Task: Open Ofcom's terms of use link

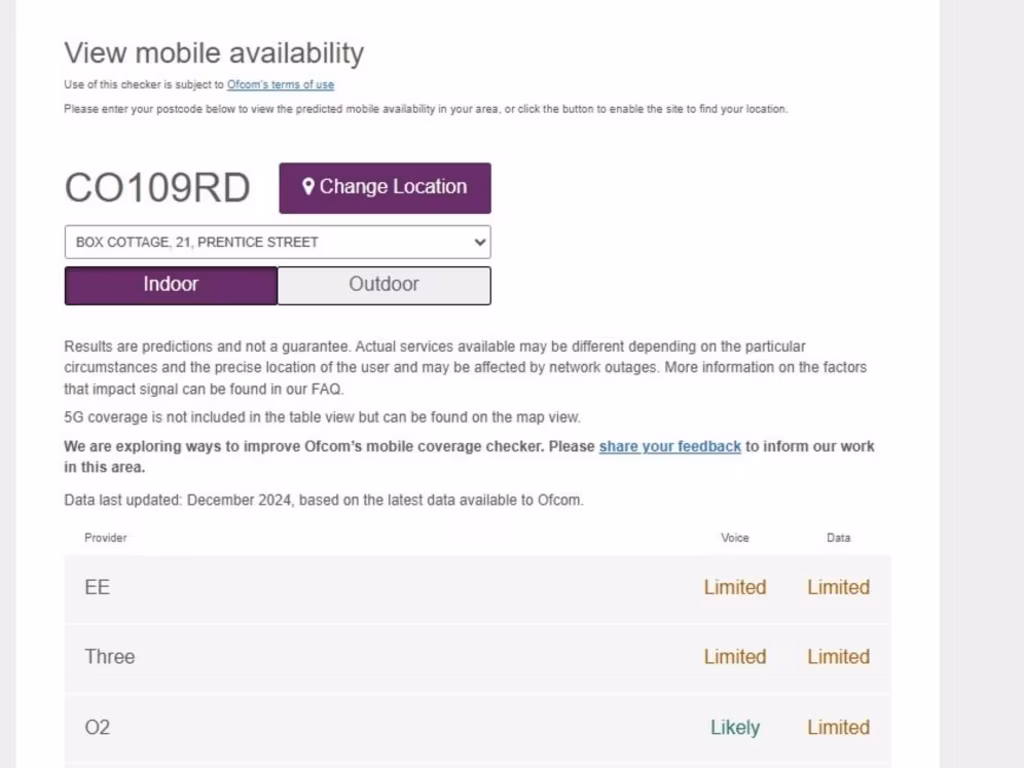Action: (280, 85)
